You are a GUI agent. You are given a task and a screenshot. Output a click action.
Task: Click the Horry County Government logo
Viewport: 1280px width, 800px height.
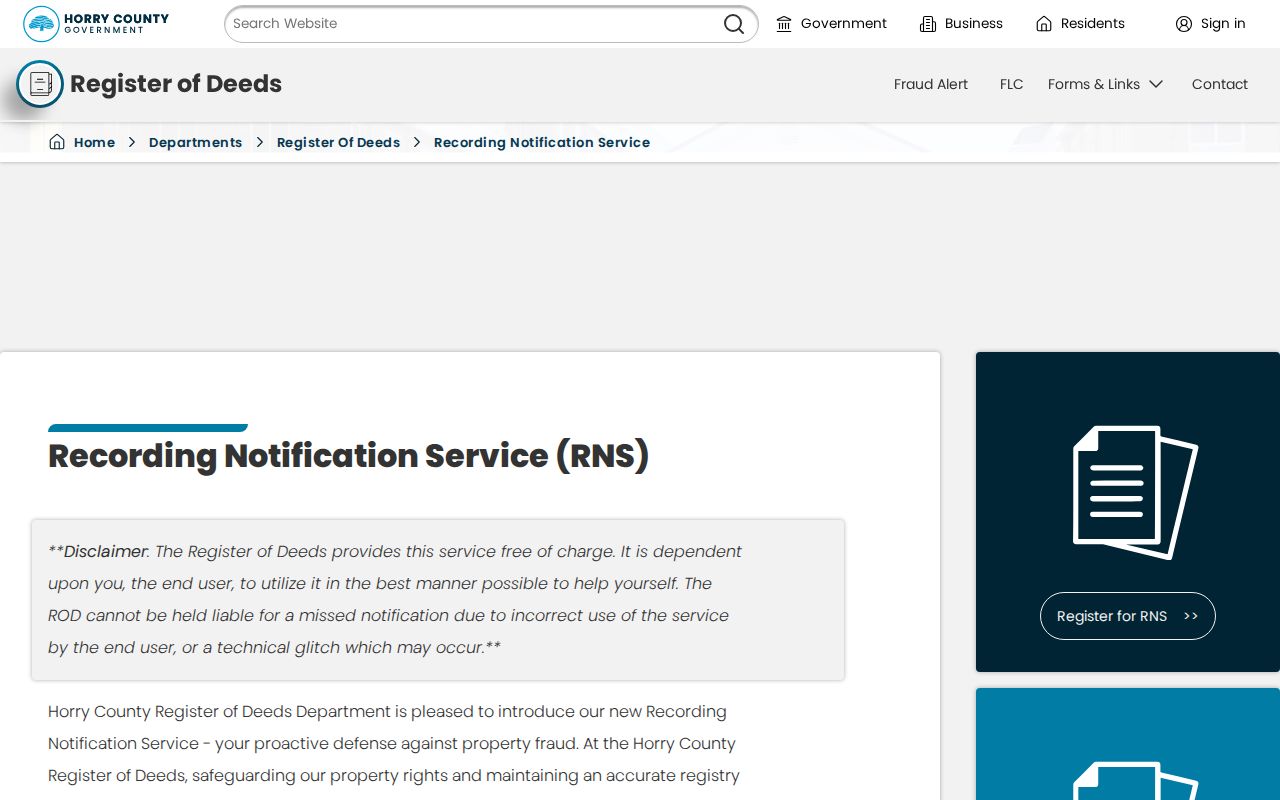pos(96,23)
